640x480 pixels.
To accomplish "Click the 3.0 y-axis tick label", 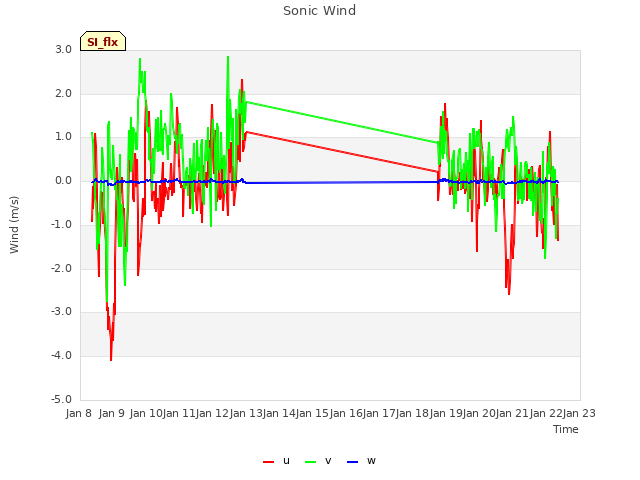I will [64, 49].
